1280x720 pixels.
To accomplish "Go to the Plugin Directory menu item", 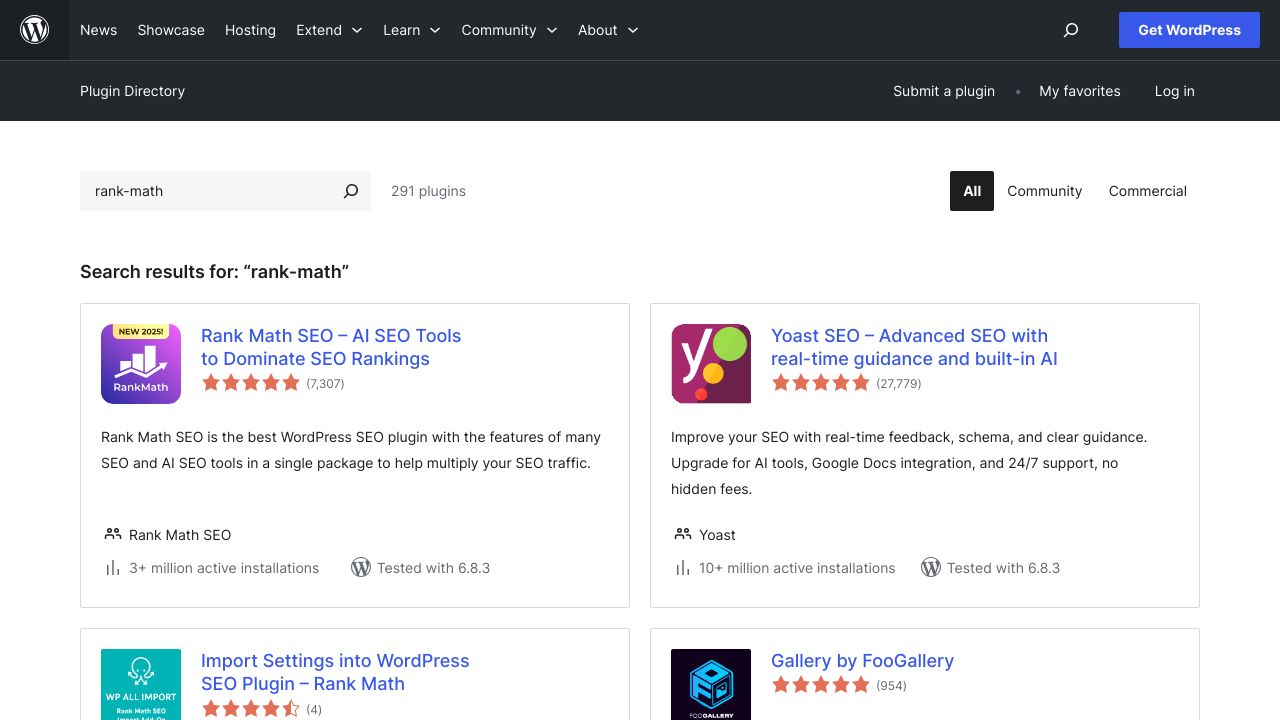I will (132, 91).
